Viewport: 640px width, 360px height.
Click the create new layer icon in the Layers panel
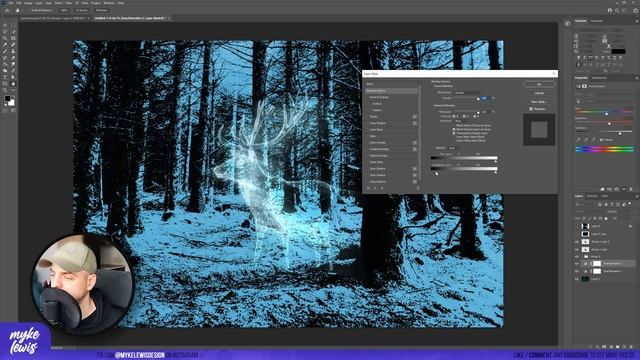point(624,347)
